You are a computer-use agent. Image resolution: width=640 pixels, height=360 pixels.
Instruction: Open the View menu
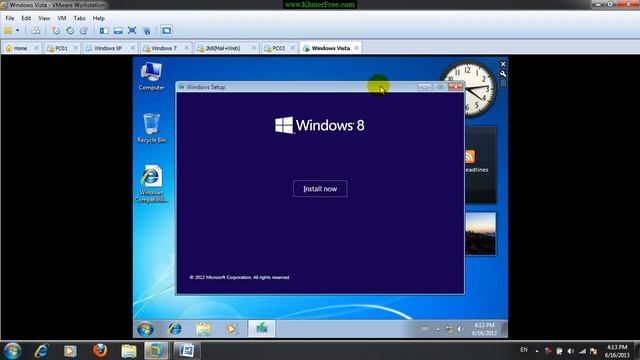point(44,18)
